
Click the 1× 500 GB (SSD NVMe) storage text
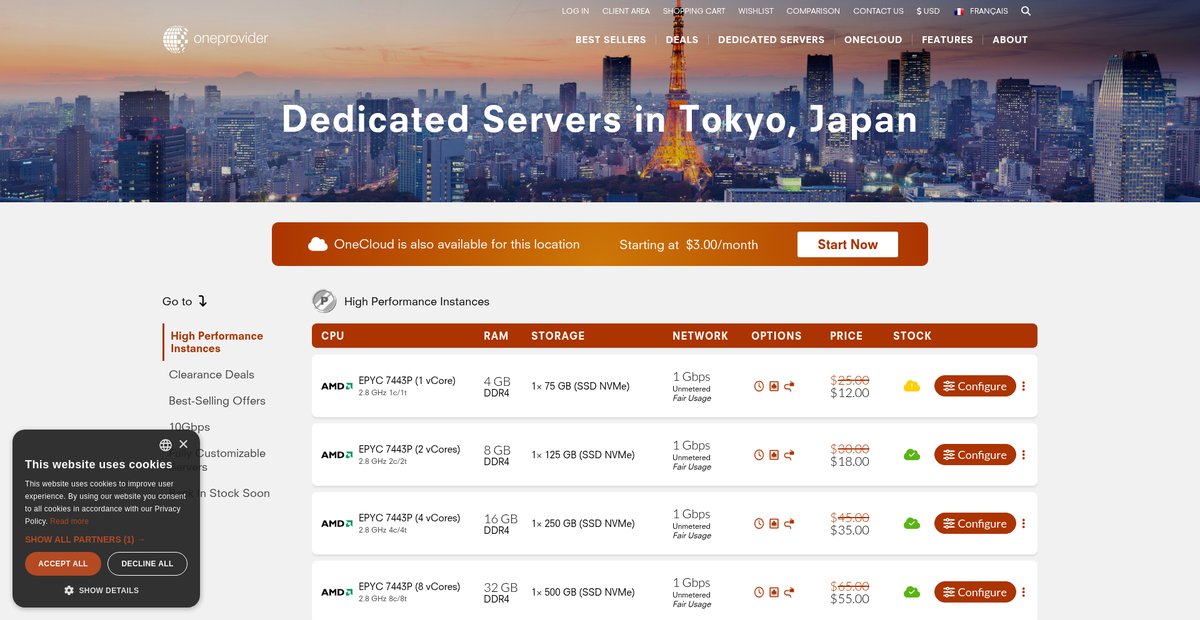[x=583, y=592]
